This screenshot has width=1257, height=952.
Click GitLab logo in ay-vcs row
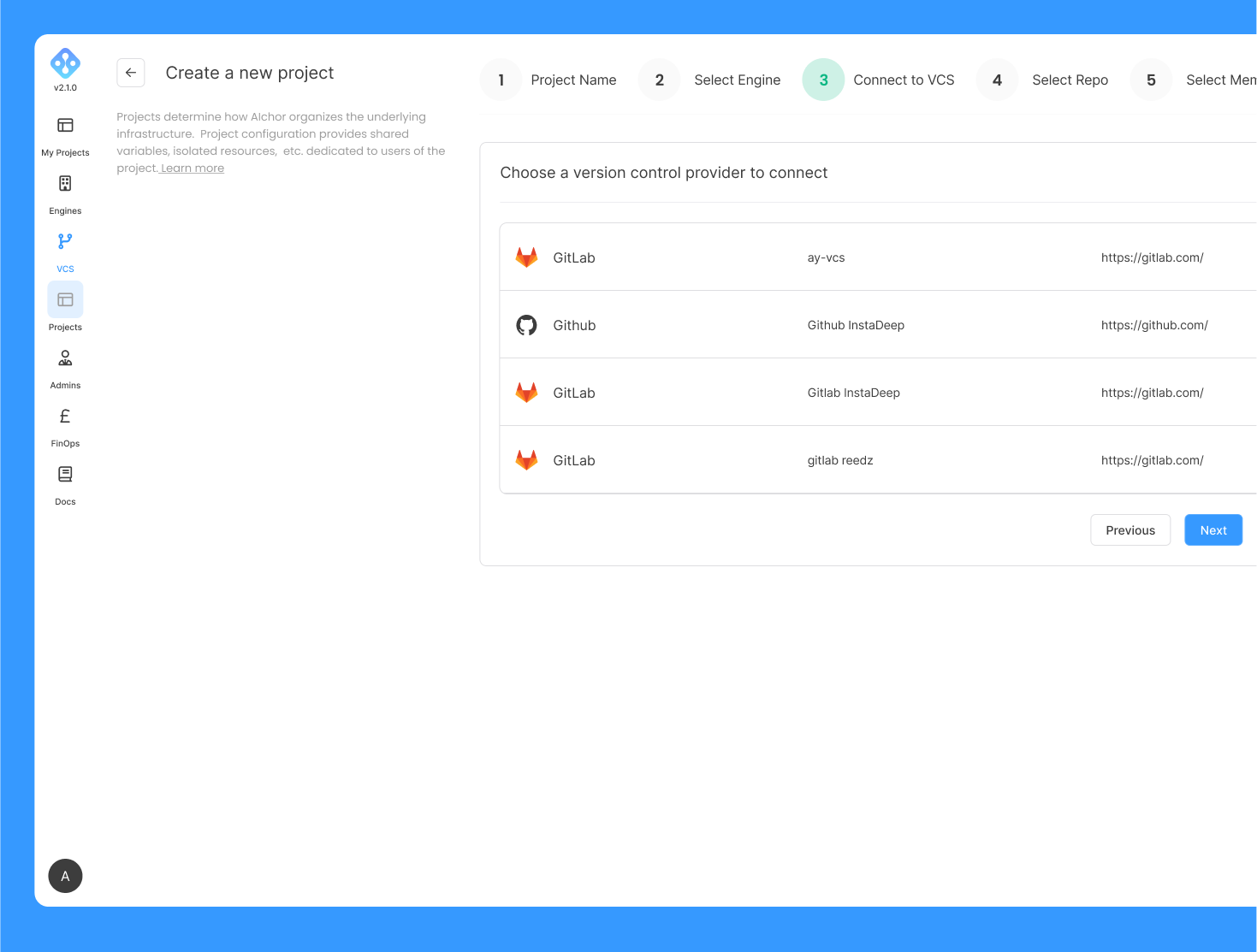(526, 257)
